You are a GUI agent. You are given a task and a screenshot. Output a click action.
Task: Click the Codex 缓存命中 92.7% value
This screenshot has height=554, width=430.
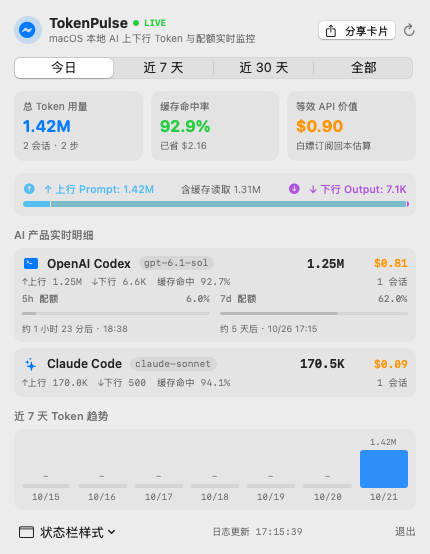coord(194,282)
